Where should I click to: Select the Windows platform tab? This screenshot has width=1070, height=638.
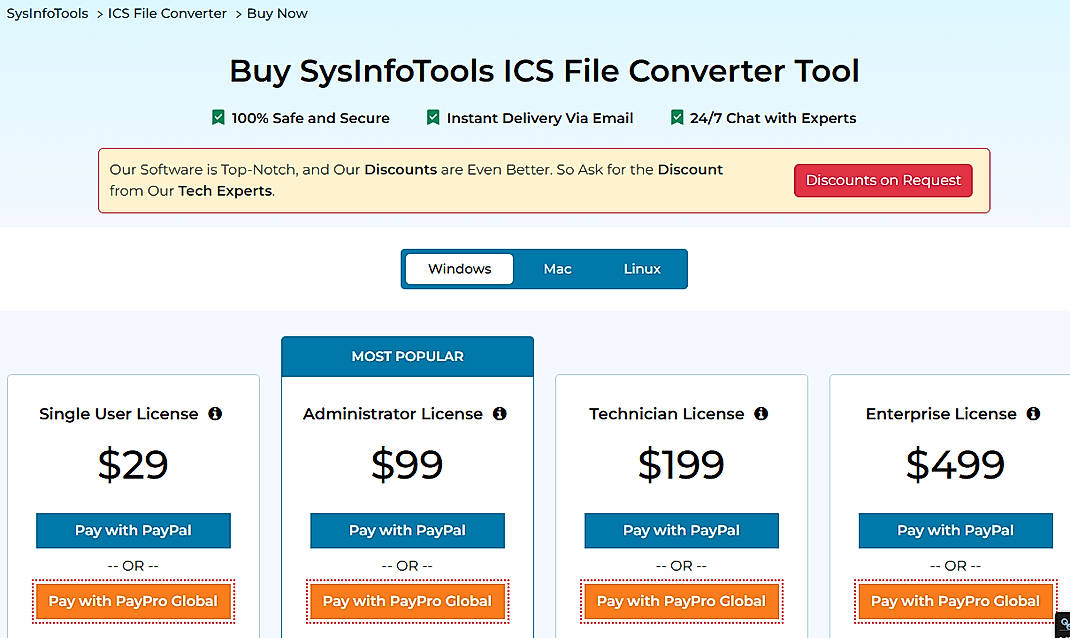(459, 269)
